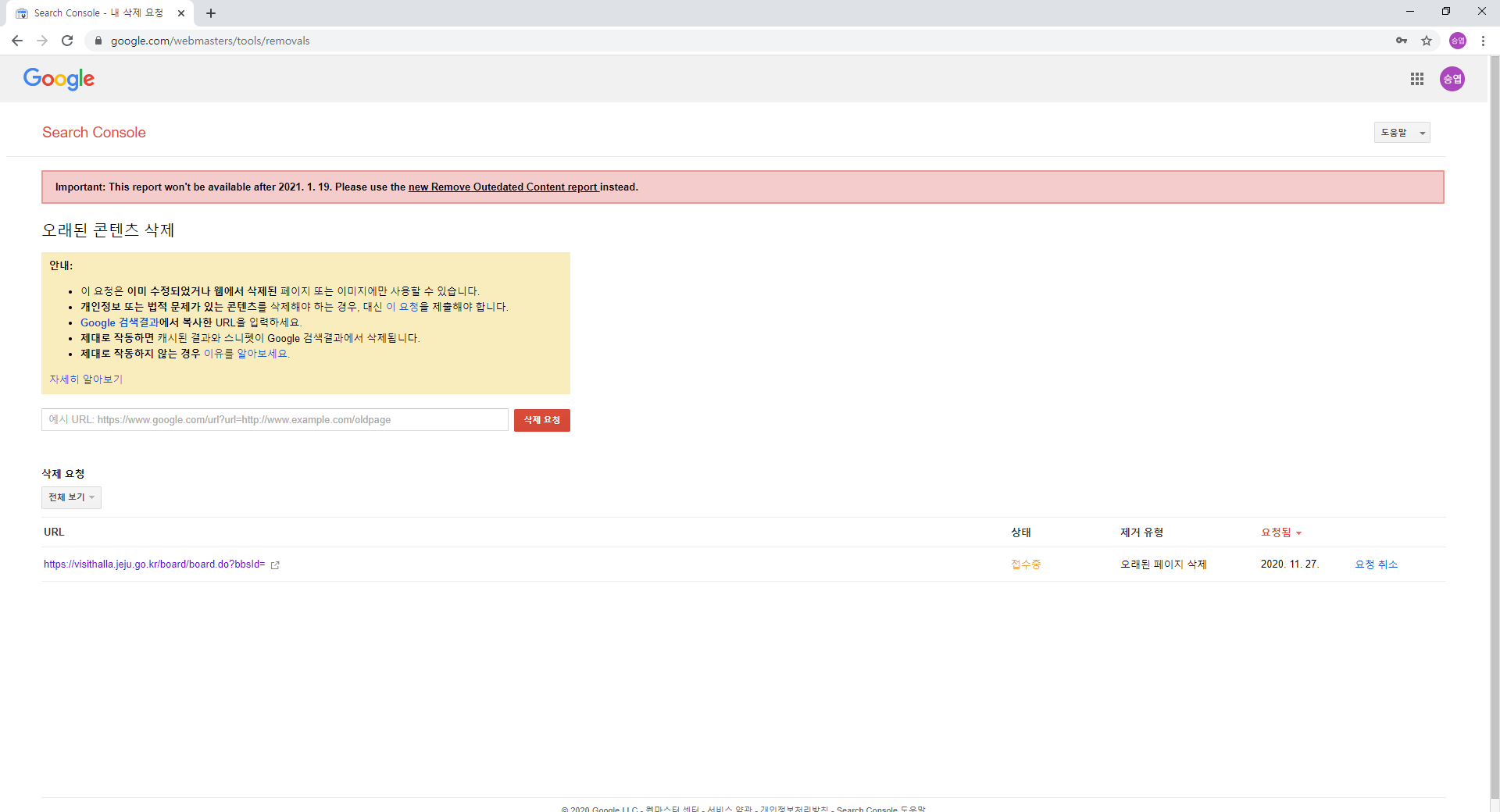Image resolution: width=1500 pixels, height=812 pixels.
Task: Click the browser forward arrow
Action: tap(42, 41)
